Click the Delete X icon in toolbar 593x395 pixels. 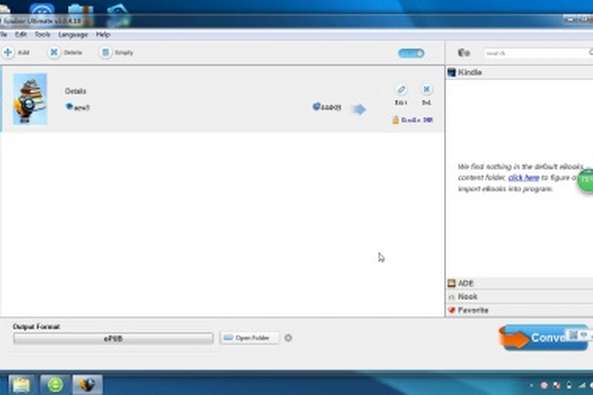tap(54, 52)
